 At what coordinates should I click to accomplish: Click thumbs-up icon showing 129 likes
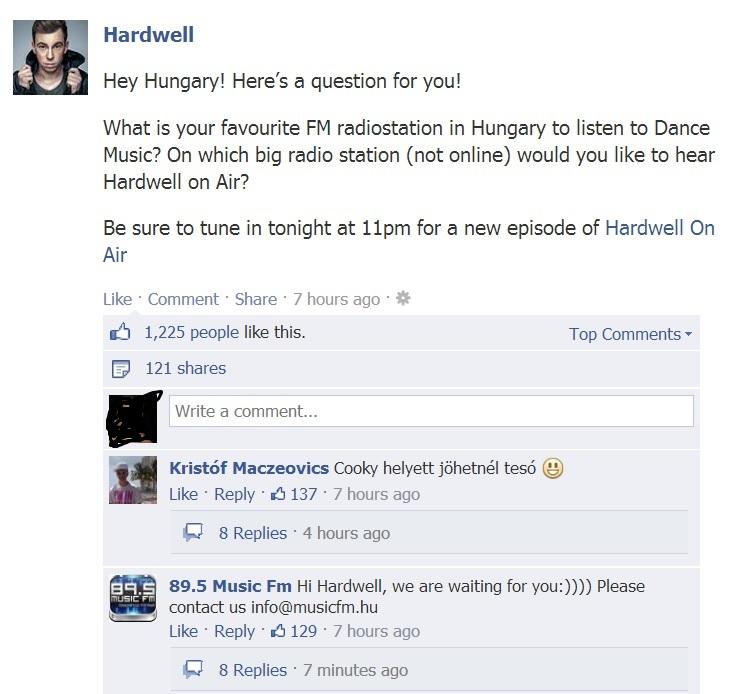278,631
